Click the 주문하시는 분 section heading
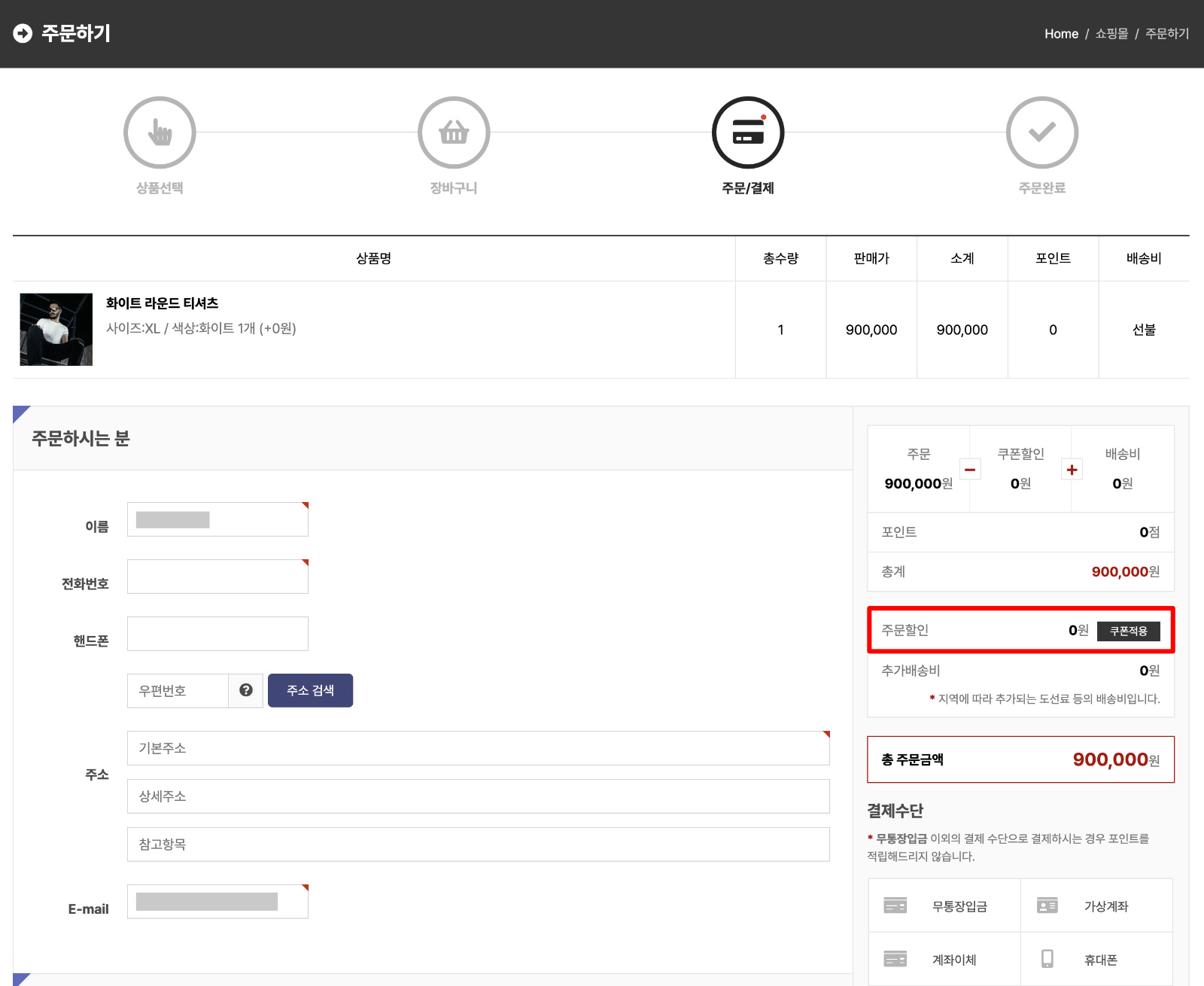This screenshot has width=1204, height=986. point(81,439)
